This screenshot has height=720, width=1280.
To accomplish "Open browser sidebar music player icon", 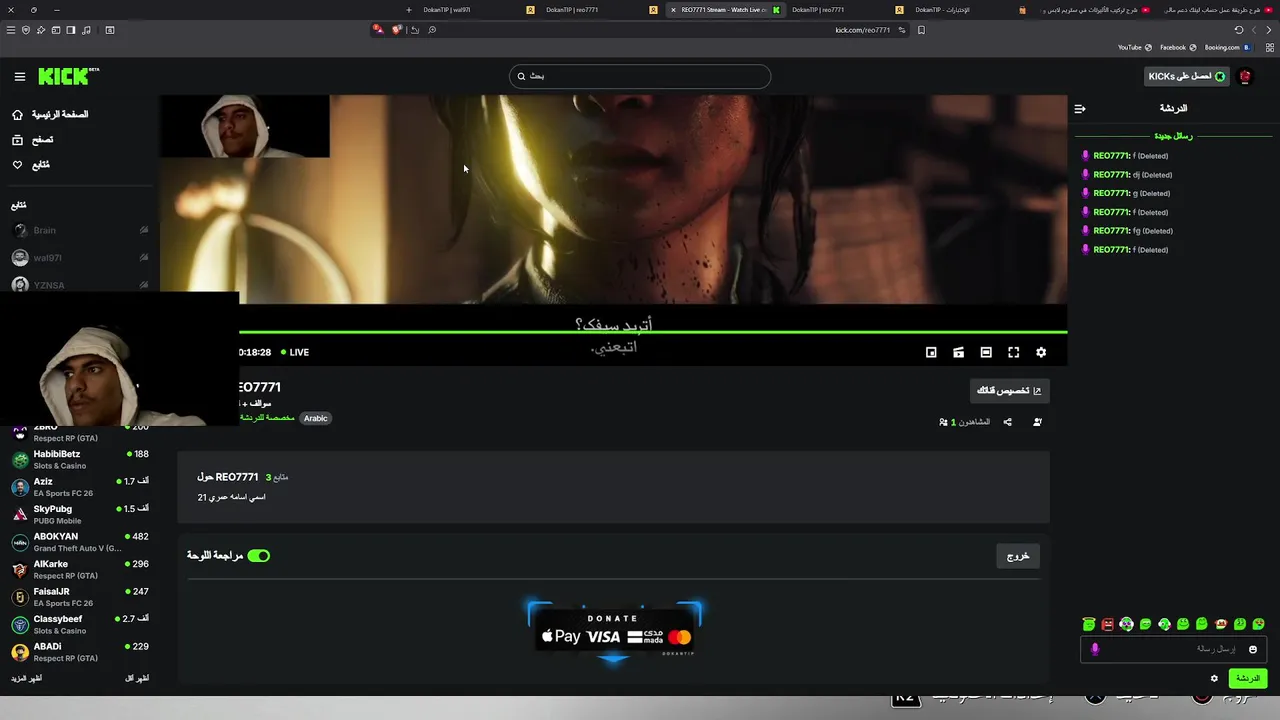I will (x=86, y=30).
